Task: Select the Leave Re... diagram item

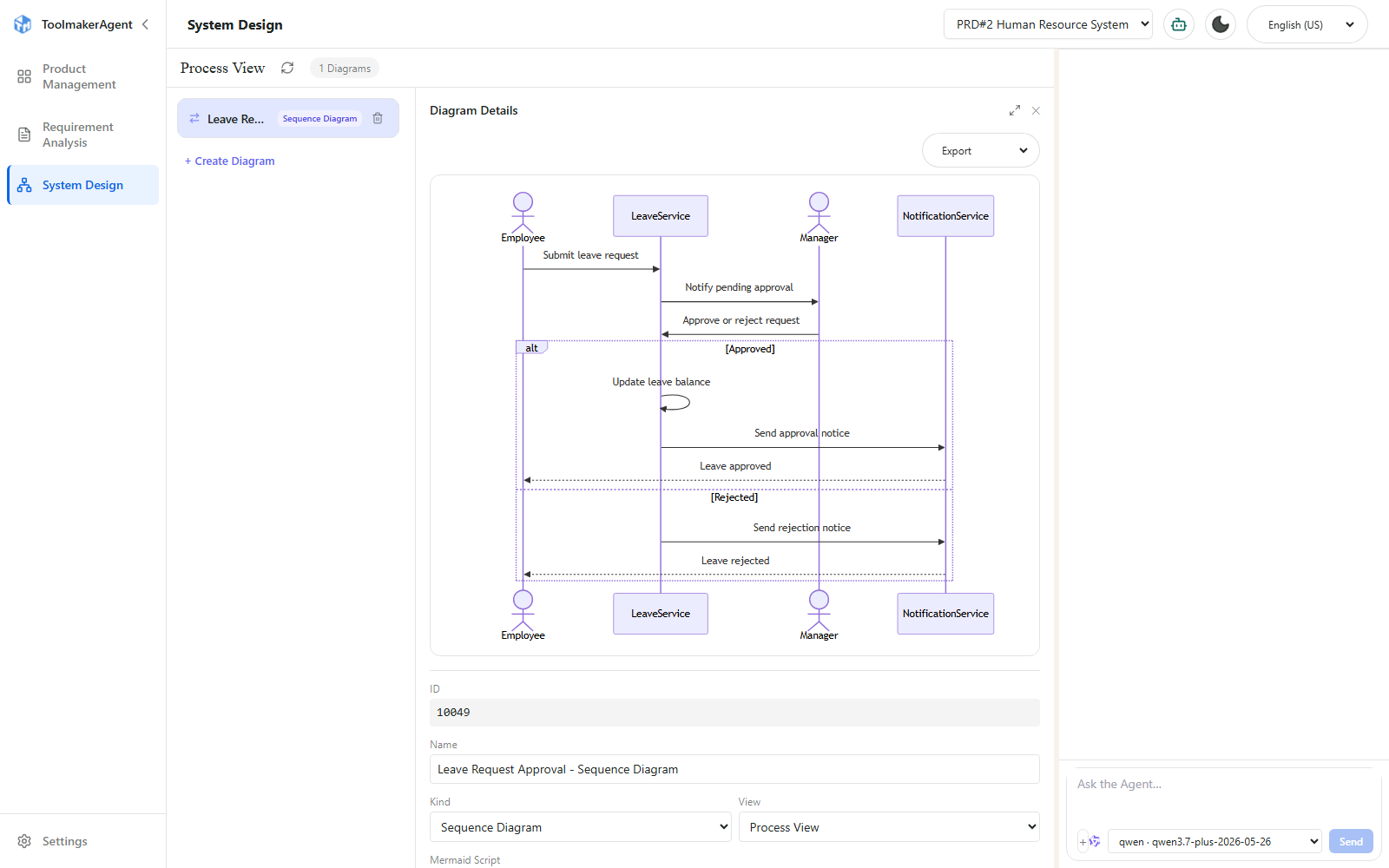Action: point(288,118)
